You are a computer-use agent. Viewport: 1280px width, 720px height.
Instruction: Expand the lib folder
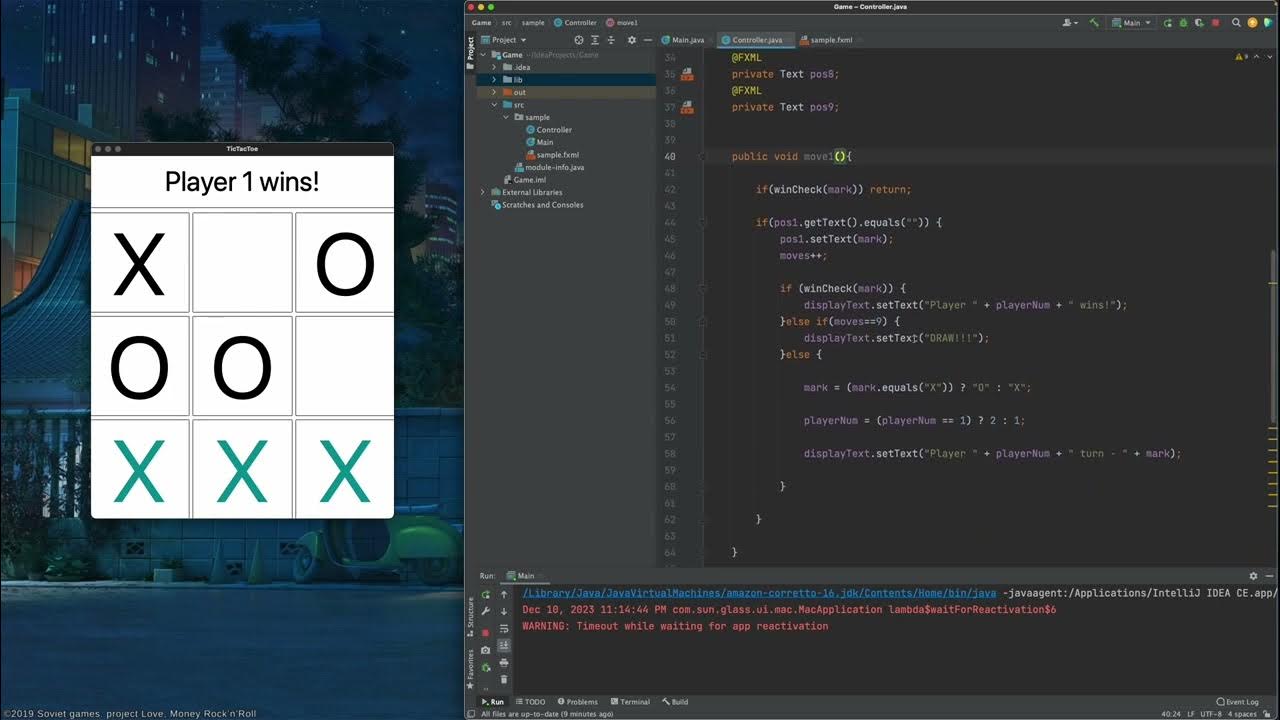point(494,80)
